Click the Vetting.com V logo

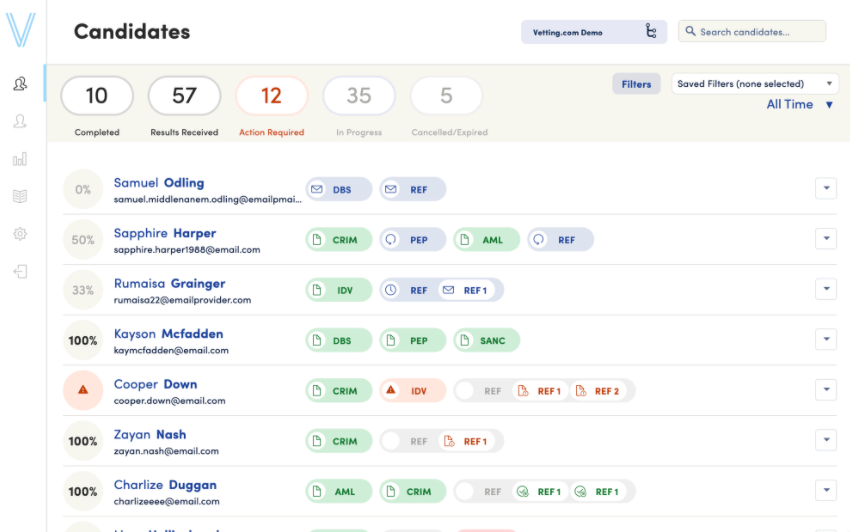pos(20,30)
